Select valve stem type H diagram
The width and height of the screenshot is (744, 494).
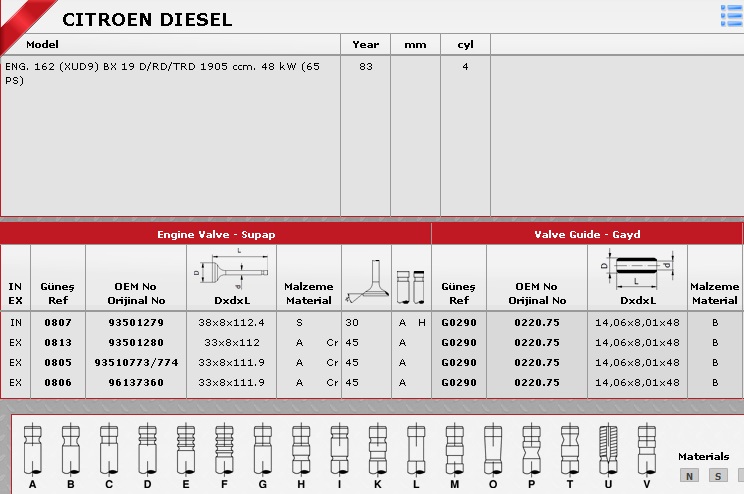pos(300,449)
